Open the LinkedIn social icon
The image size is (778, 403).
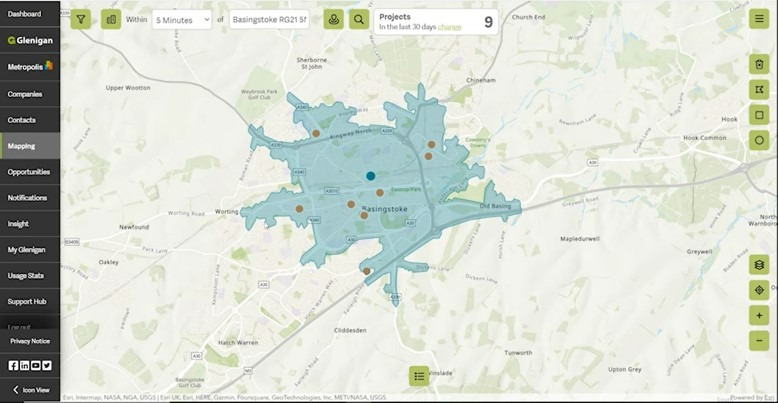pos(24,365)
